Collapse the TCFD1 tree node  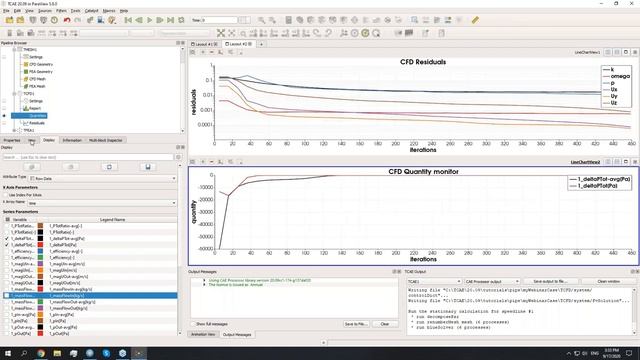point(14,93)
